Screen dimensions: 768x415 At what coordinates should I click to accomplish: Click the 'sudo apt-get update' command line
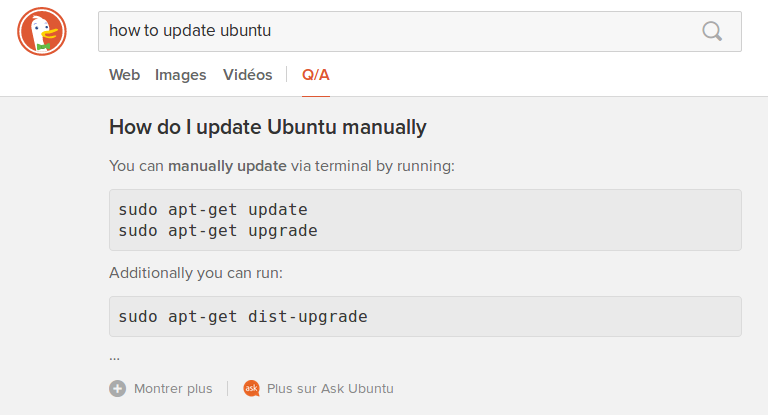tap(213, 210)
